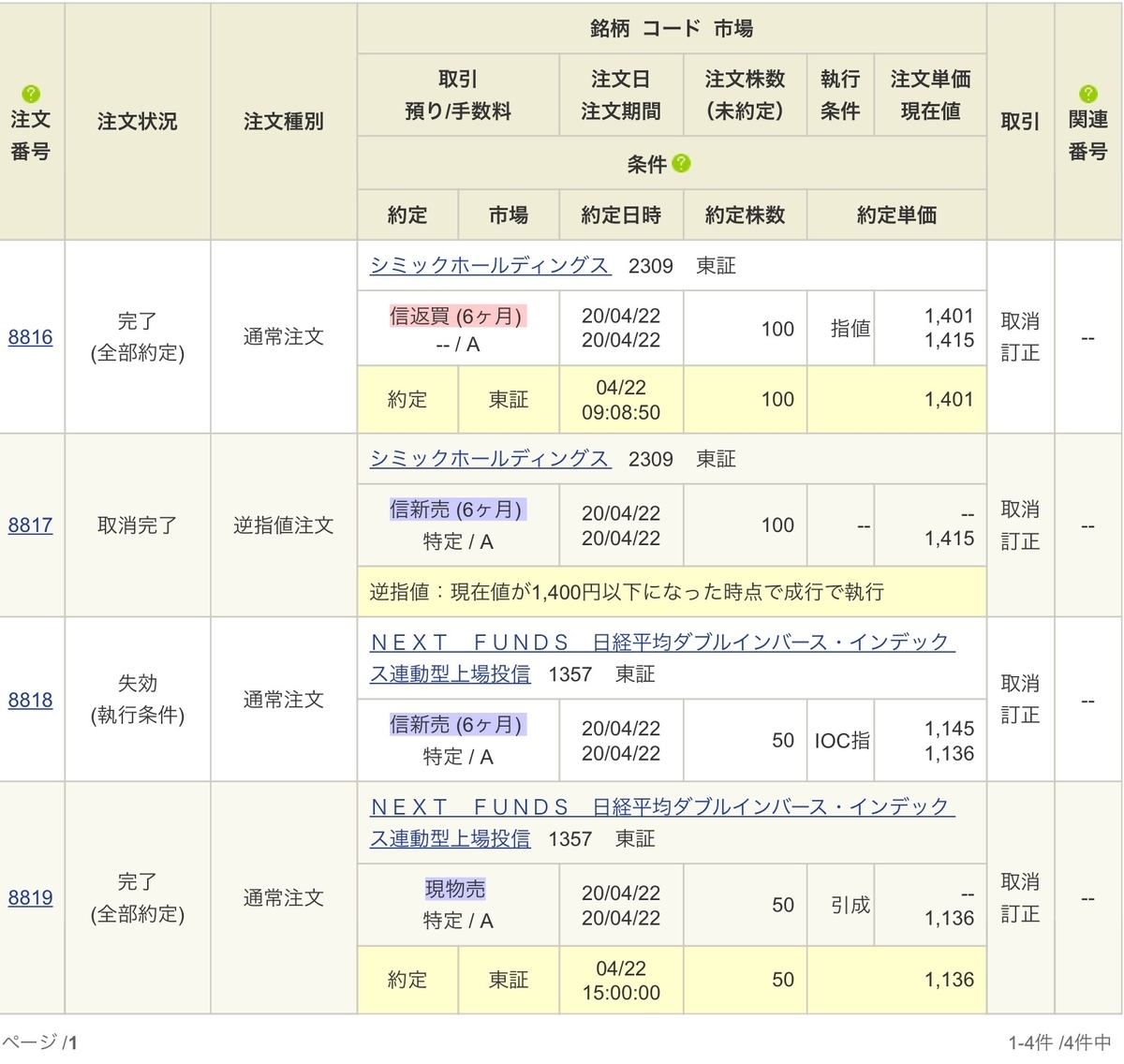1124x1064 pixels.
Task: Click the 1-4件 /4件中 count text
Action: pyautogui.click(x=1059, y=1042)
